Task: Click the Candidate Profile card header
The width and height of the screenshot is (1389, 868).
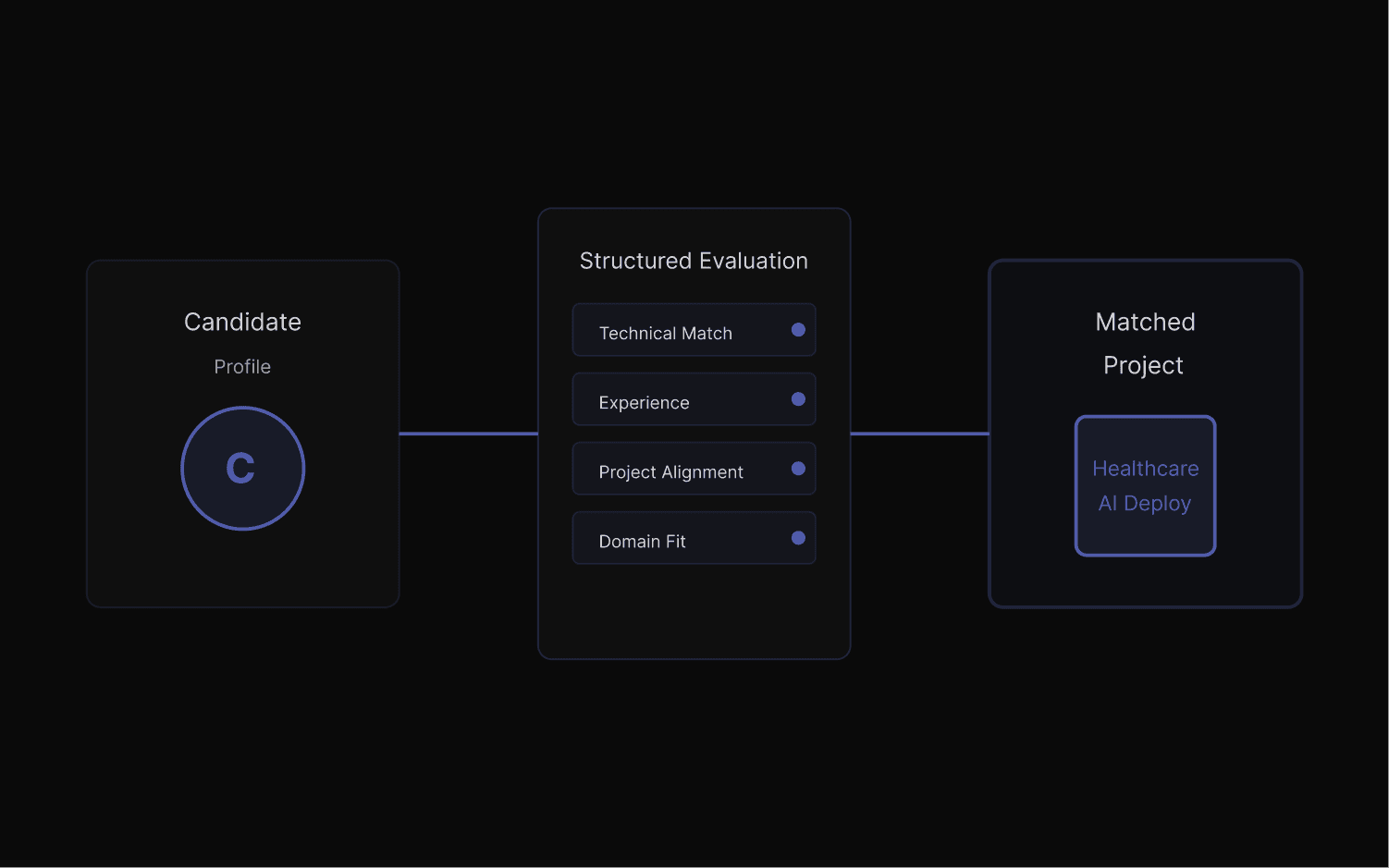Action: point(242,322)
